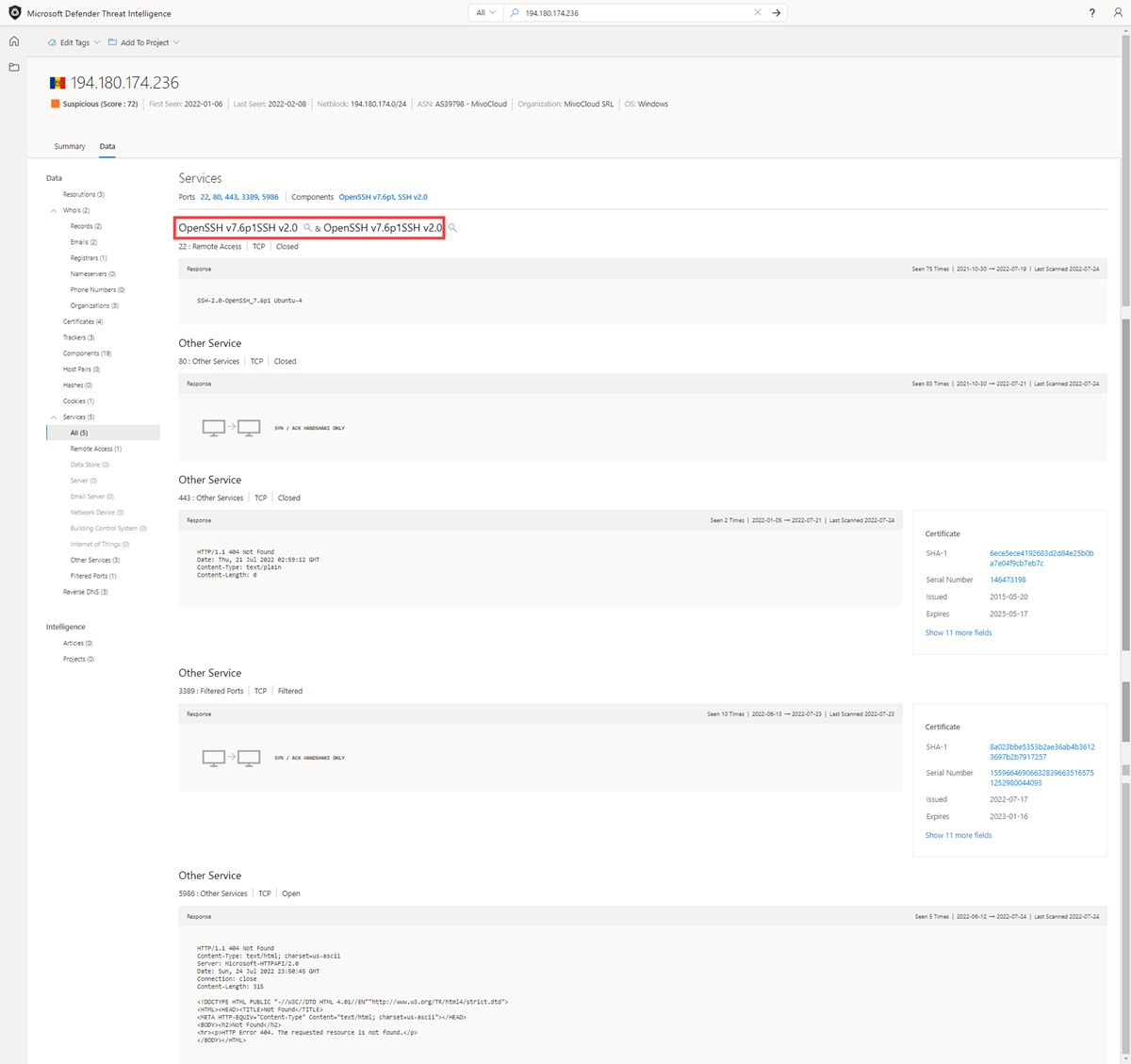Viewport: 1131px width, 1064px height.
Task: Select the Home icon in the sidebar
Action: [x=13, y=41]
